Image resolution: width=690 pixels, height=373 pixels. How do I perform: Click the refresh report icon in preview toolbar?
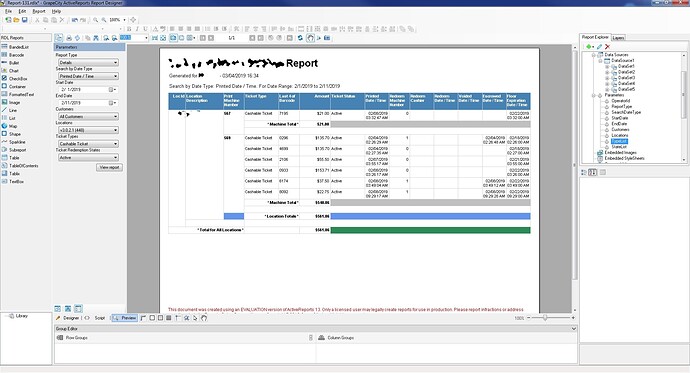click(300, 38)
